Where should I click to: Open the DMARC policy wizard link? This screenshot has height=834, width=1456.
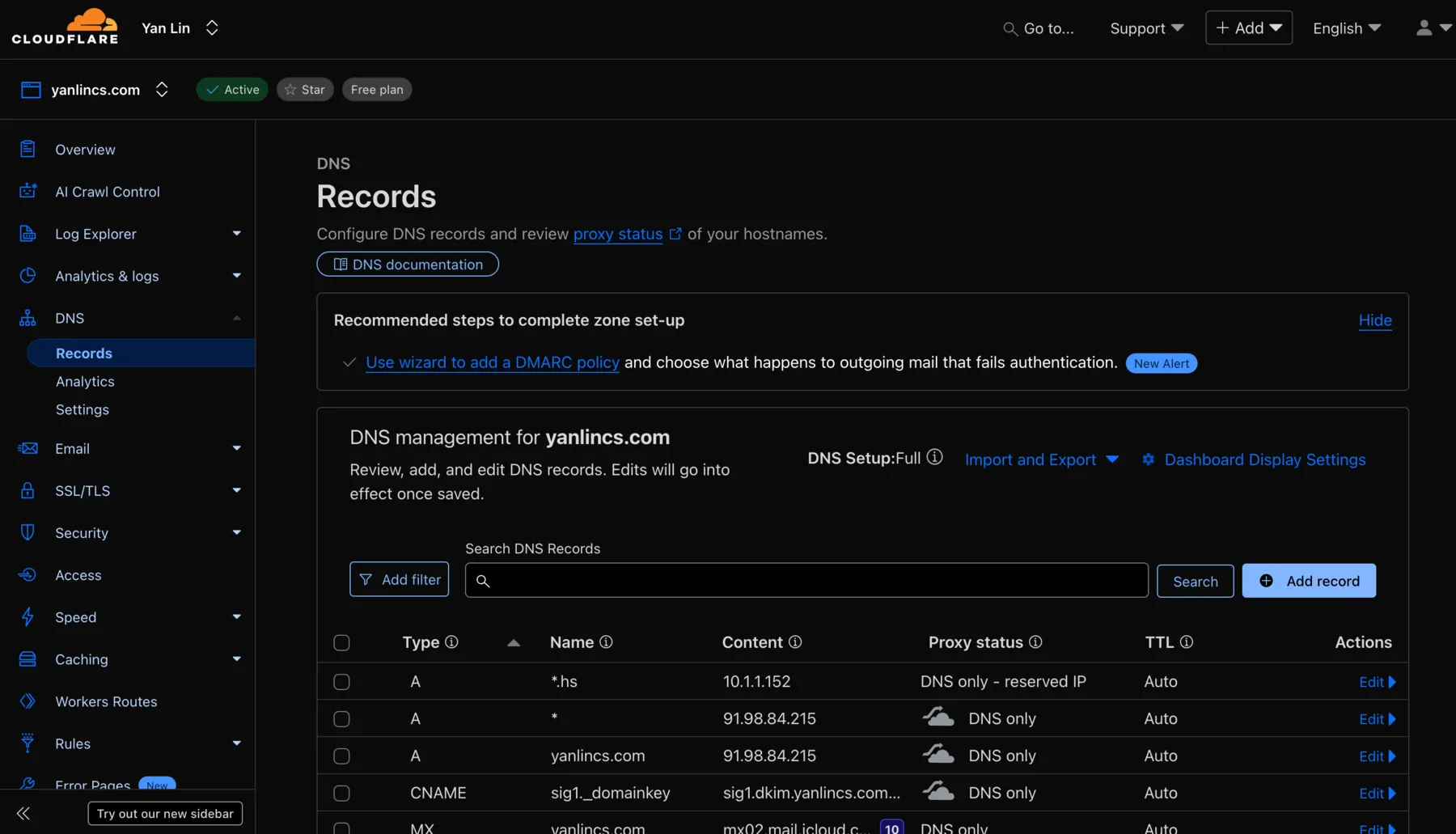pyautogui.click(x=492, y=362)
